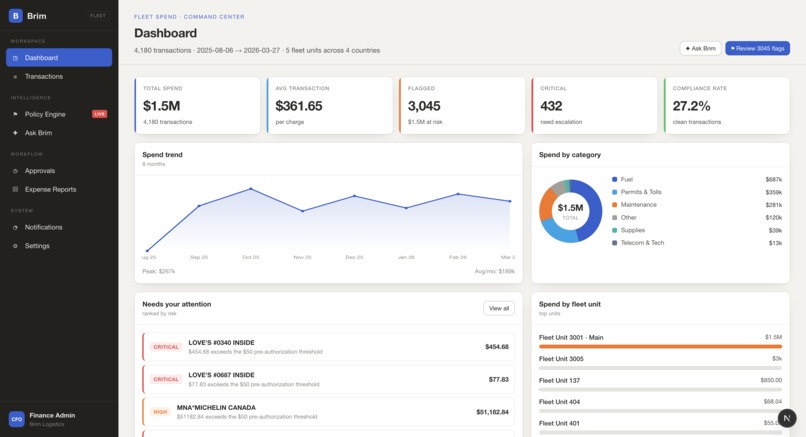Click the Peak: $267k text
The image size is (806, 437).
(x=159, y=271)
